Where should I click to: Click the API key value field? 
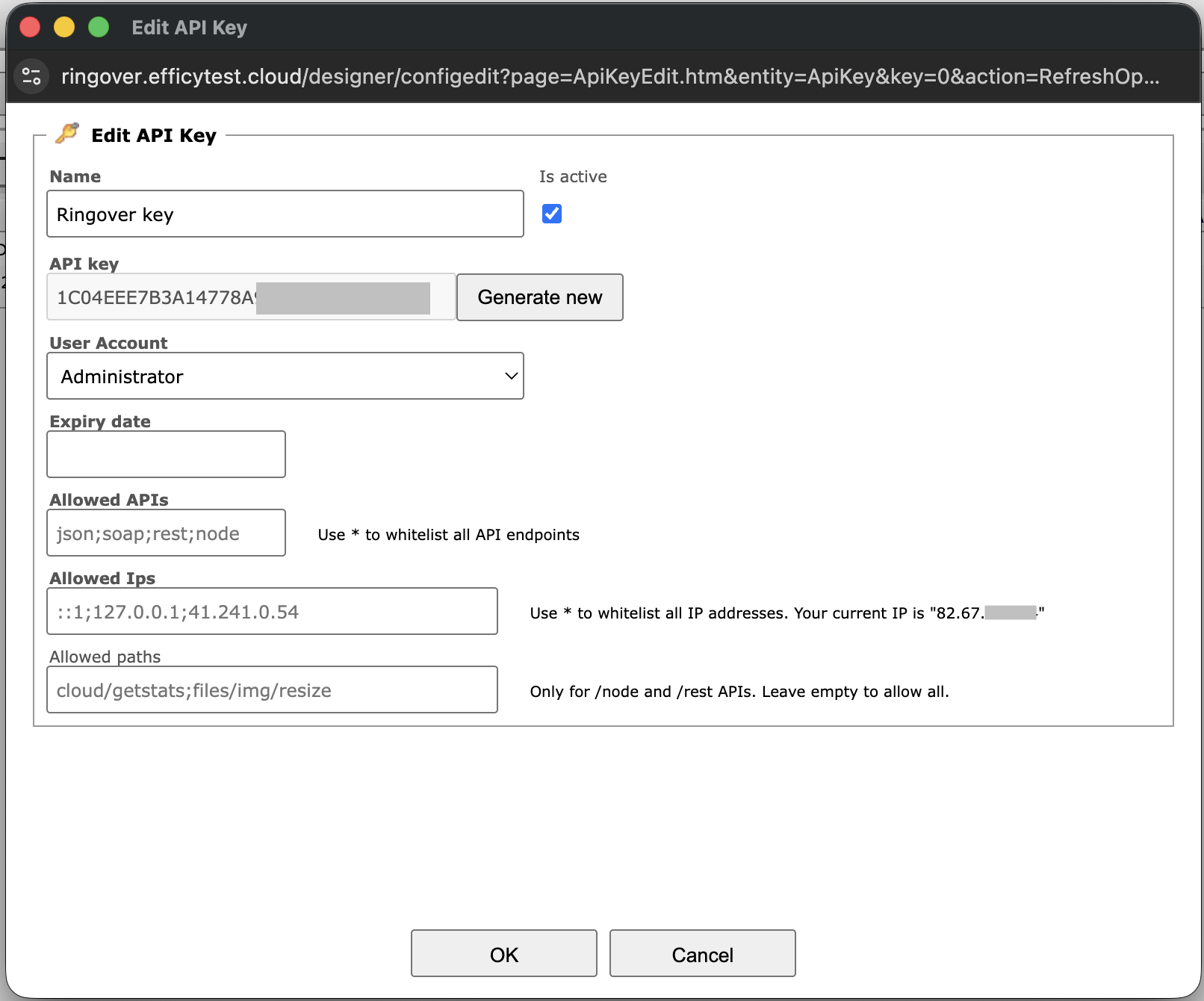(x=251, y=297)
